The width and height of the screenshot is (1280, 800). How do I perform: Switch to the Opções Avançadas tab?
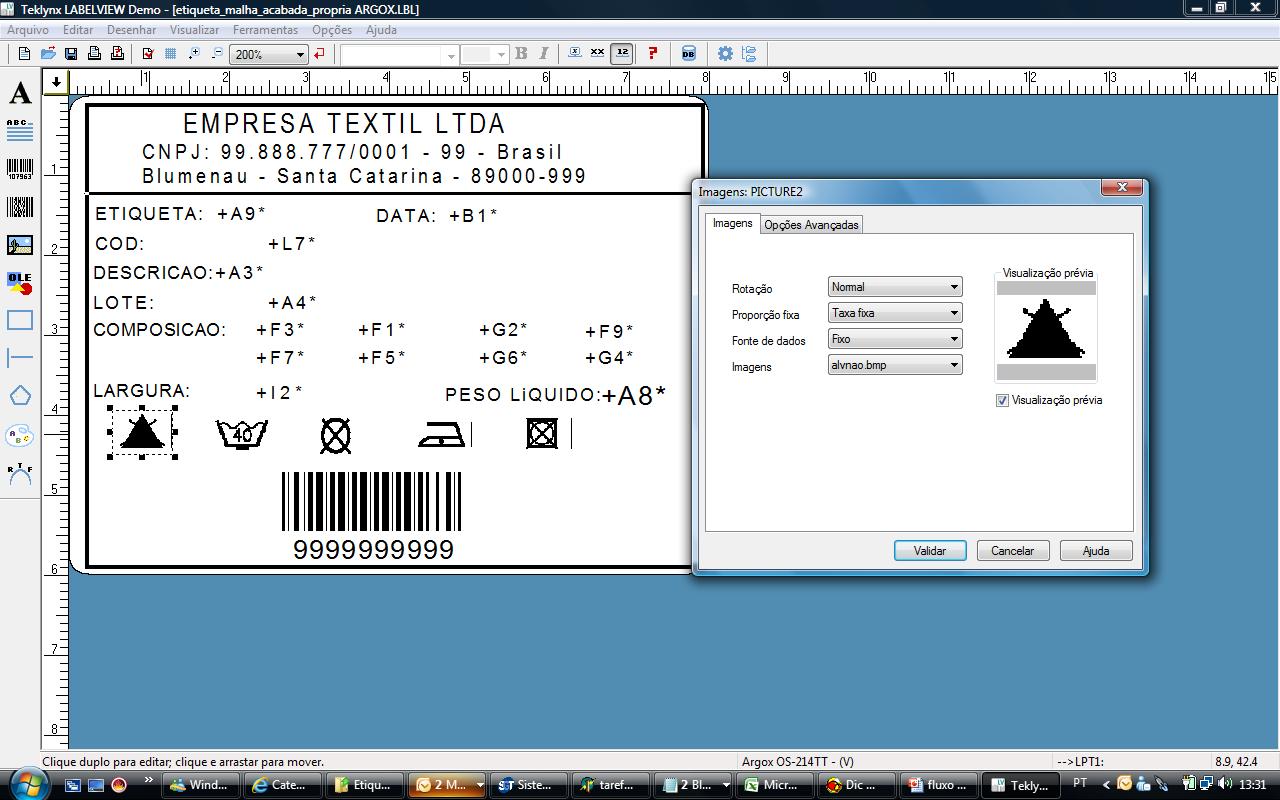pyautogui.click(x=811, y=225)
